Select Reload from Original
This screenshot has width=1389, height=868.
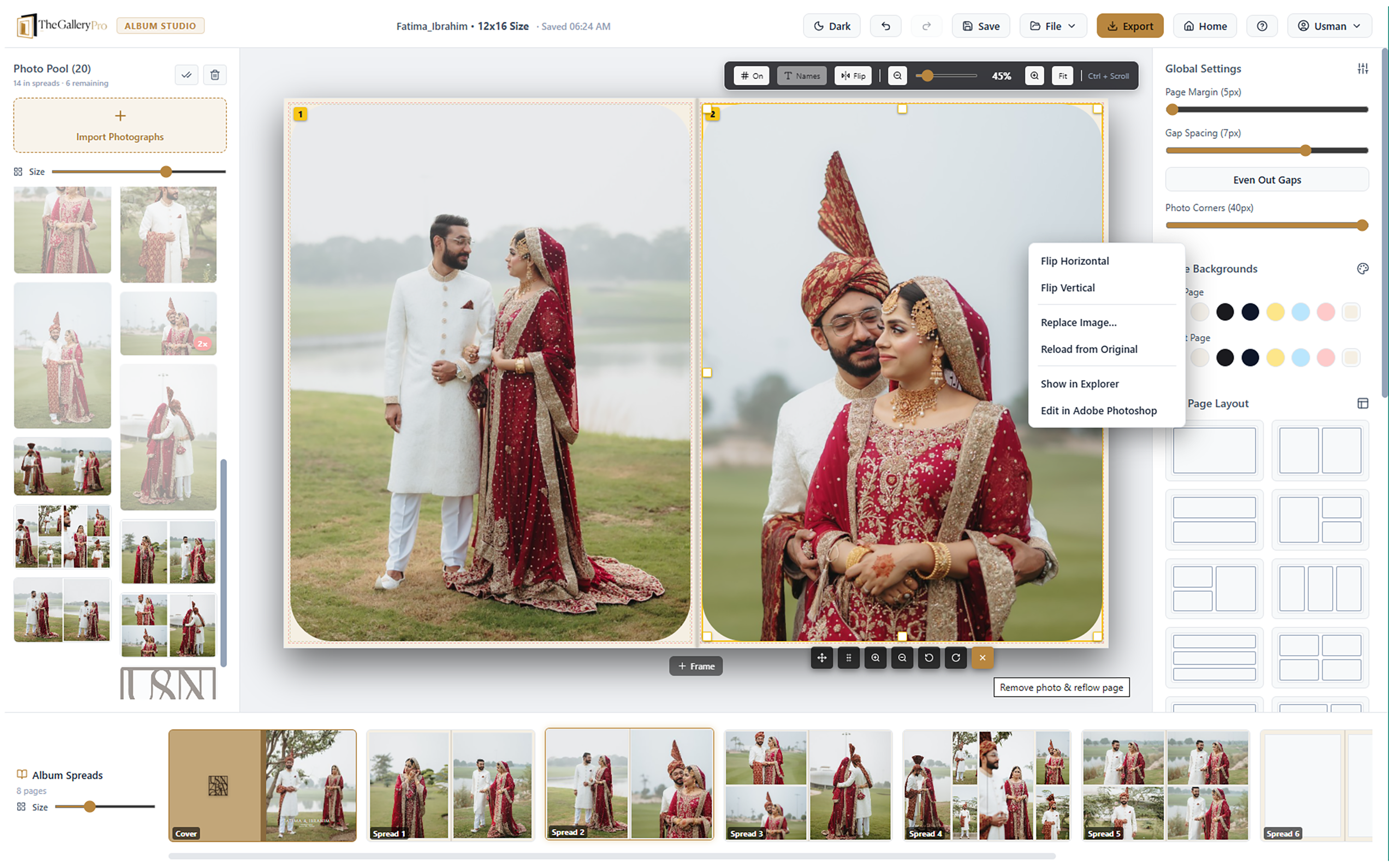pyautogui.click(x=1089, y=349)
